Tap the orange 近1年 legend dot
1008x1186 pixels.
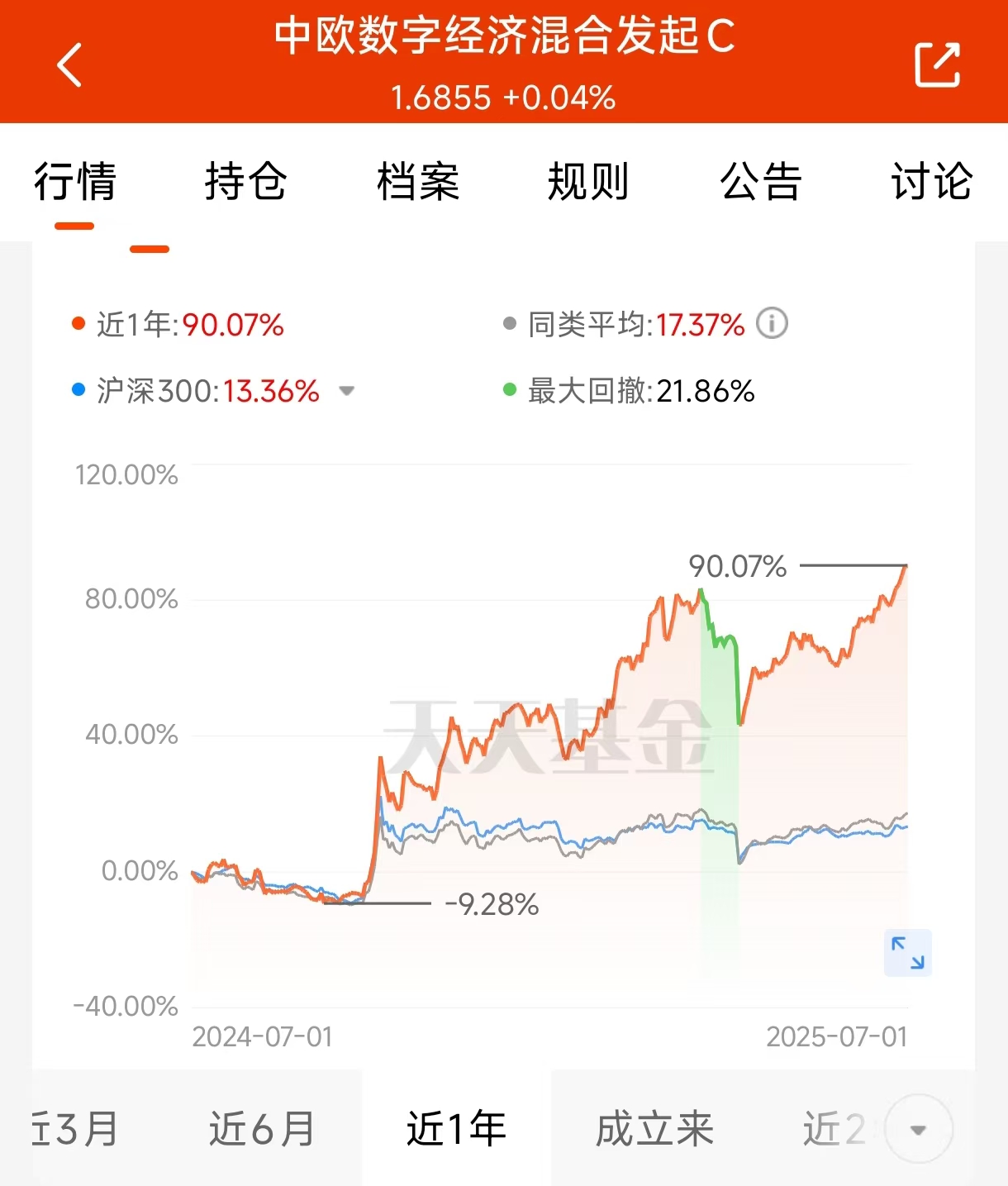coord(78,323)
